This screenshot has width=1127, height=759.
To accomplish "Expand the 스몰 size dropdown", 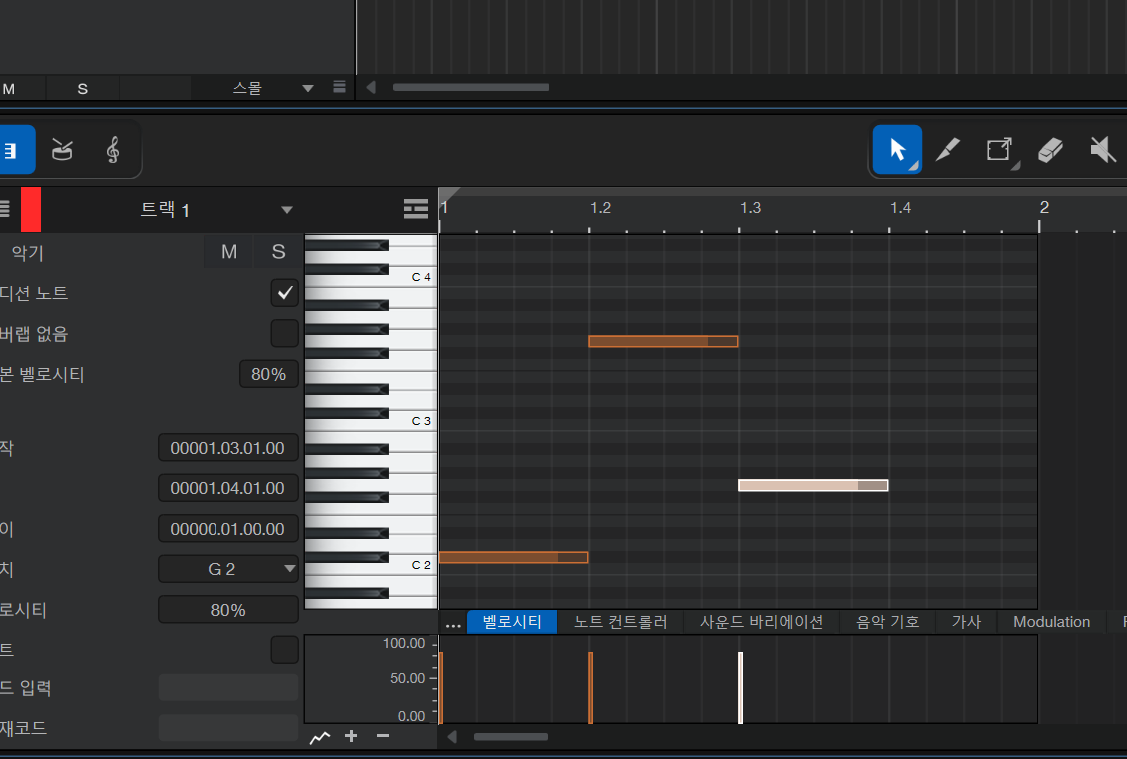I will click(x=308, y=88).
